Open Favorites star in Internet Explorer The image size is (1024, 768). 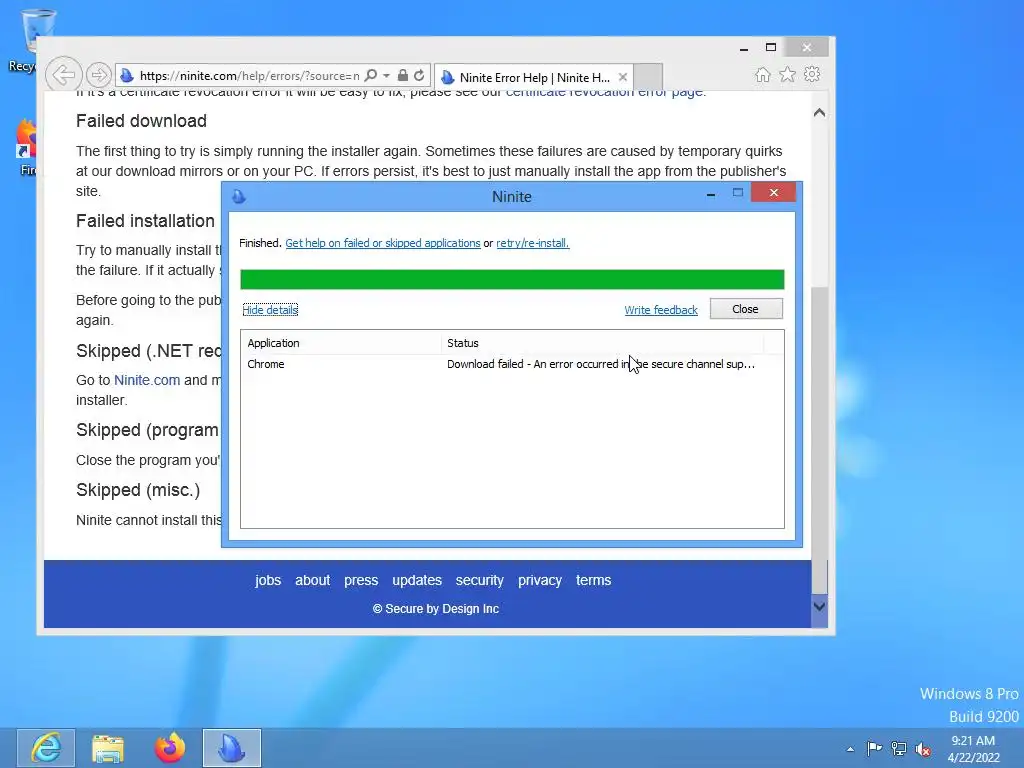point(788,74)
